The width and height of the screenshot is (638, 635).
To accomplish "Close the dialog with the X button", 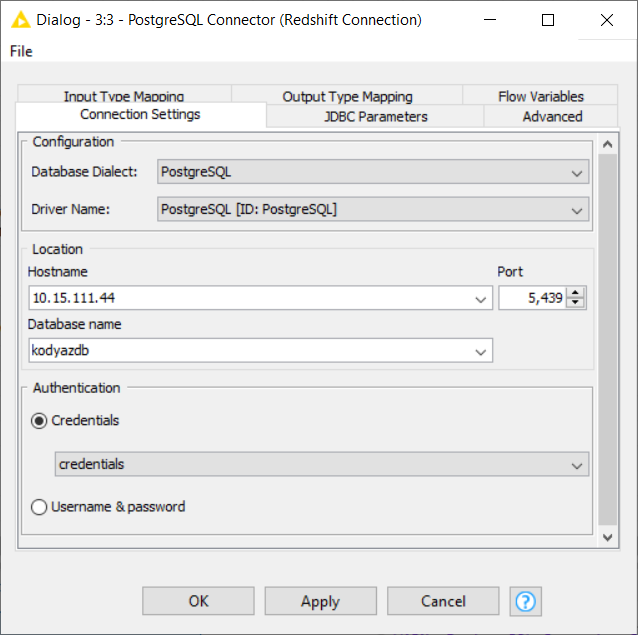I will [x=607, y=20].
